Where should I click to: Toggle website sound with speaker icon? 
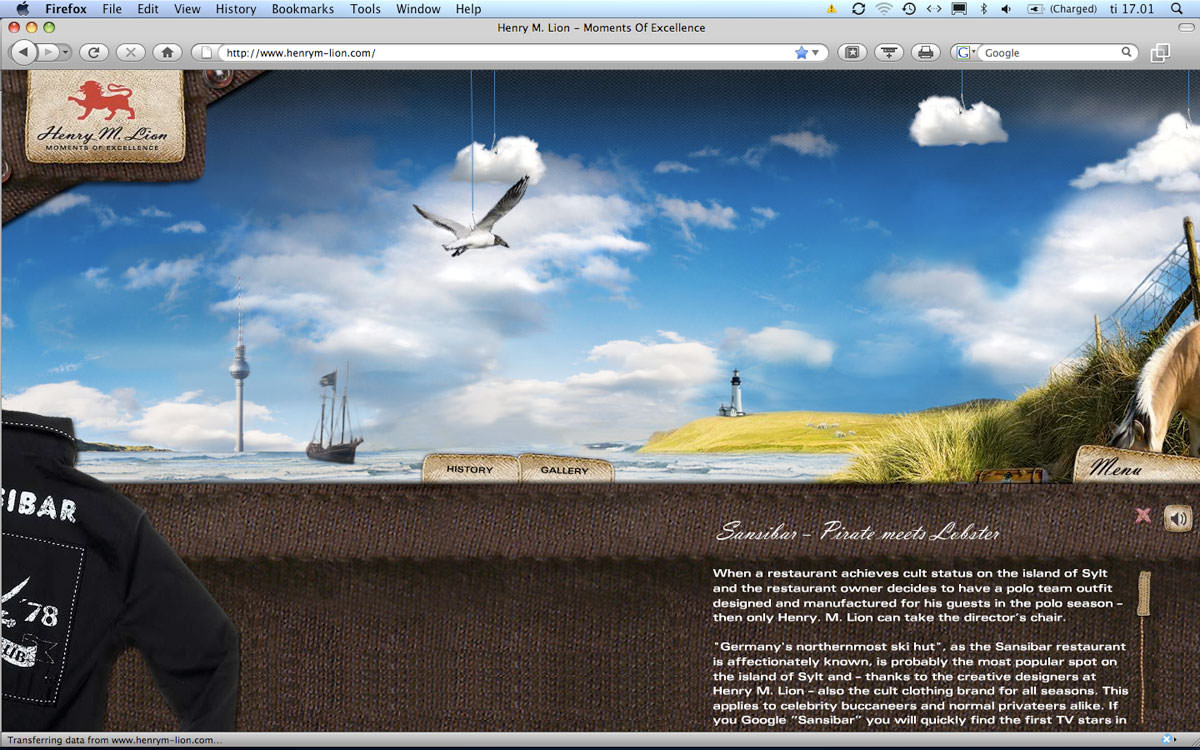tap(1178, 517)
